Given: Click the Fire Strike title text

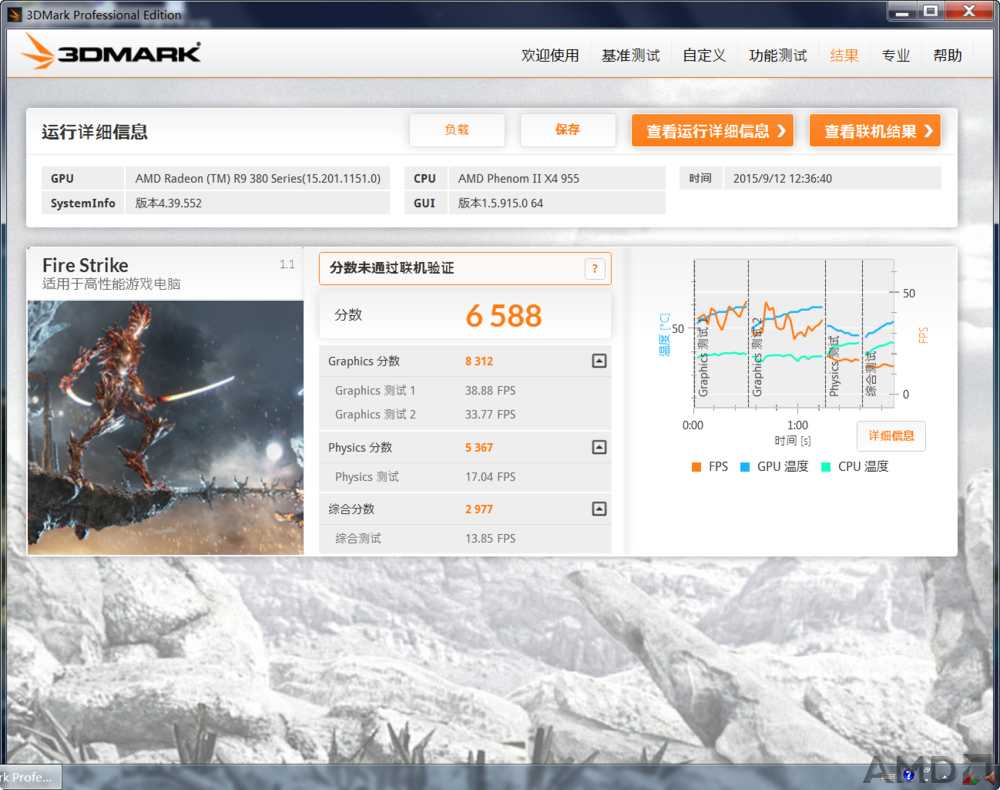Looking at the screenshot, I should click(85, 265).
